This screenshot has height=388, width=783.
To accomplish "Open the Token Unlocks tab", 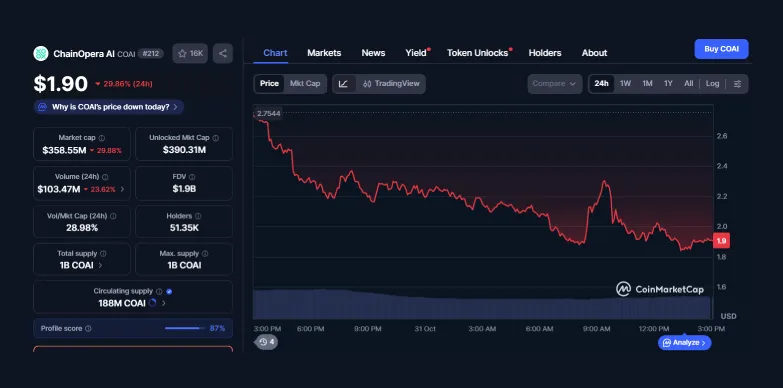I will coord(478,53).
